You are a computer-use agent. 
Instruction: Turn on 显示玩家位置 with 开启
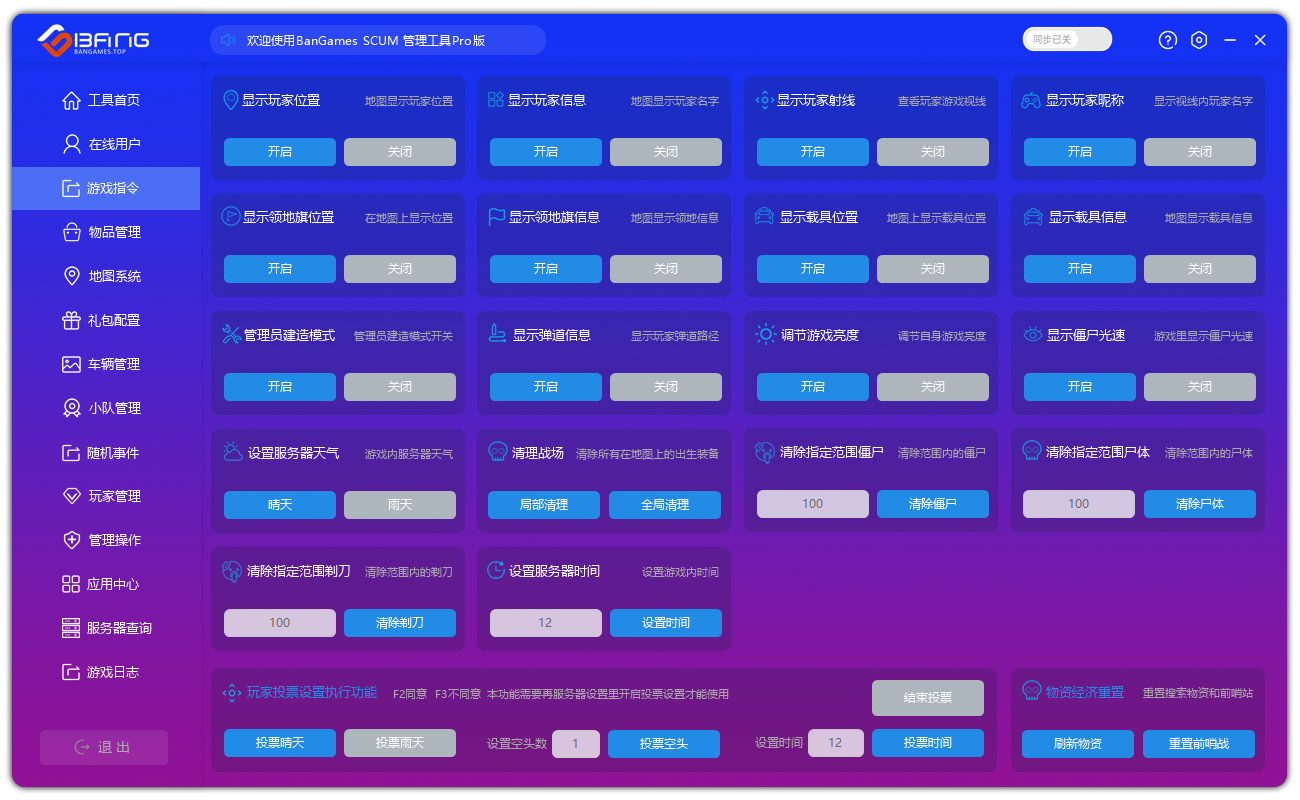280,152
